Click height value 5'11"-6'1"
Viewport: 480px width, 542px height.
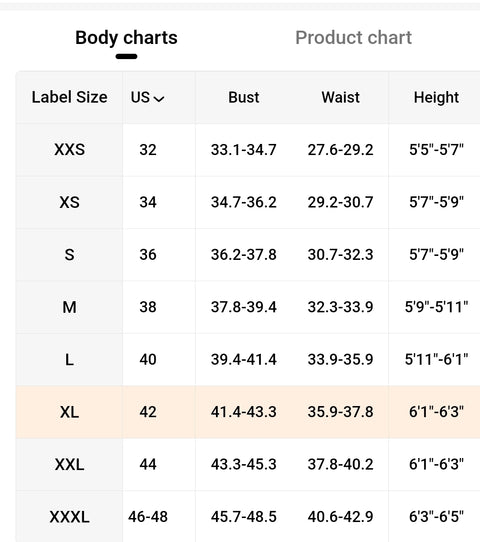436,359
